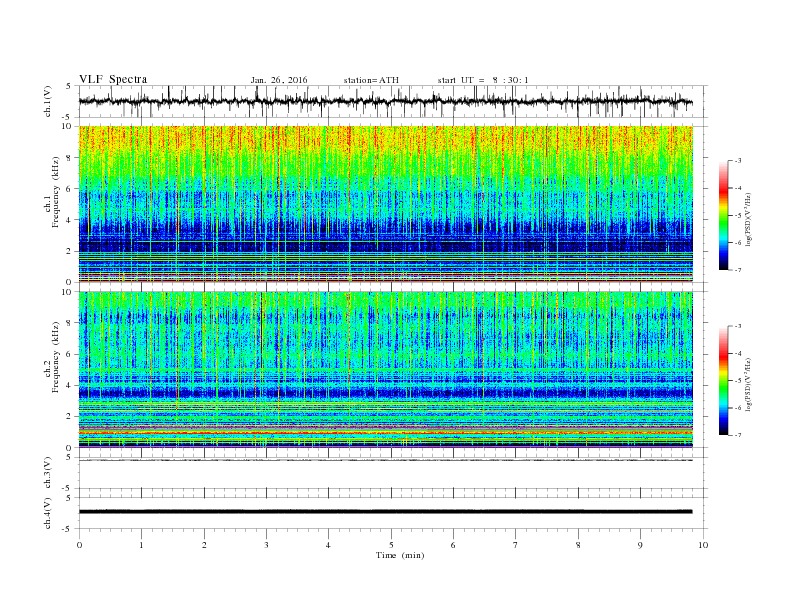
Task: Click the "-3" tick on ch.2 color bar
Action: coord(737,326)
